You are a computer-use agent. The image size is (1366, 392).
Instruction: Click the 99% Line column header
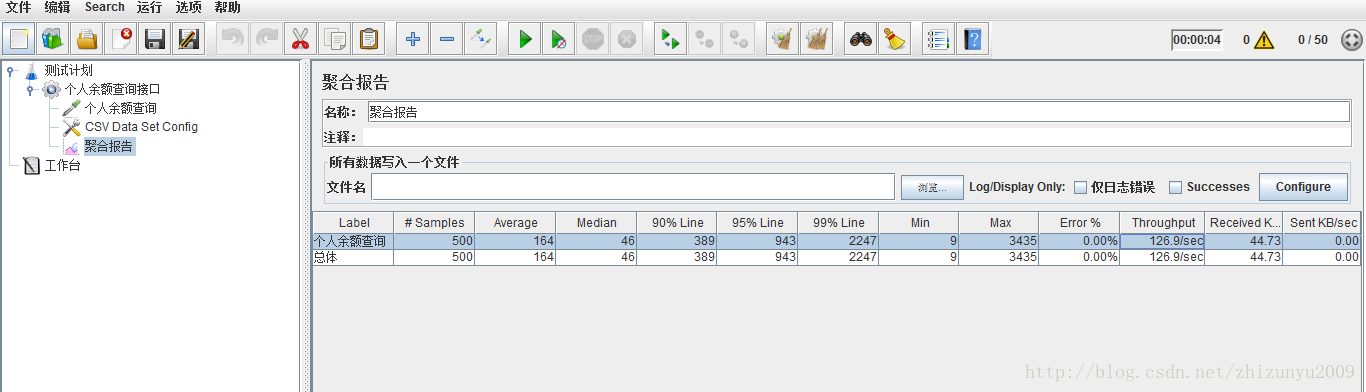(838, 222)
